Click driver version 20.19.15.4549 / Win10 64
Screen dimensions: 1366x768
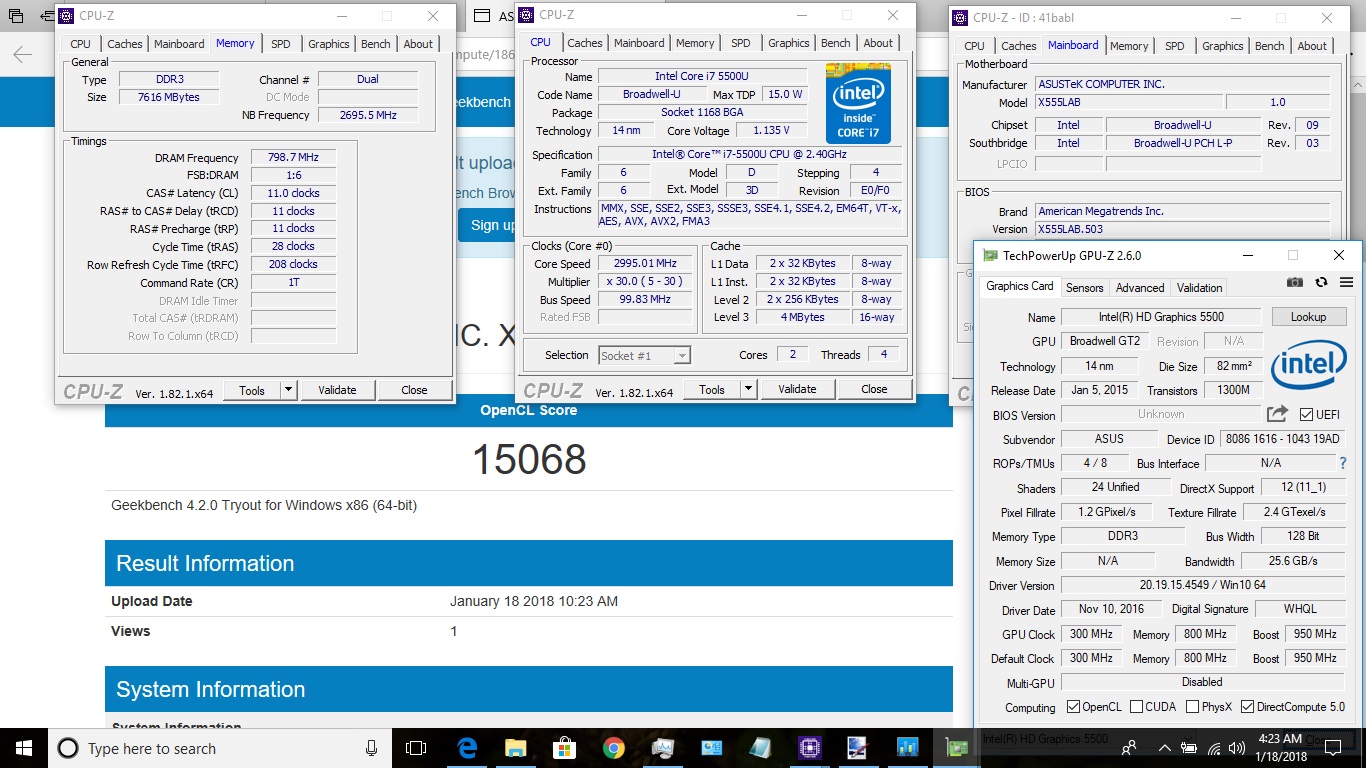[x=1202, y=585]
